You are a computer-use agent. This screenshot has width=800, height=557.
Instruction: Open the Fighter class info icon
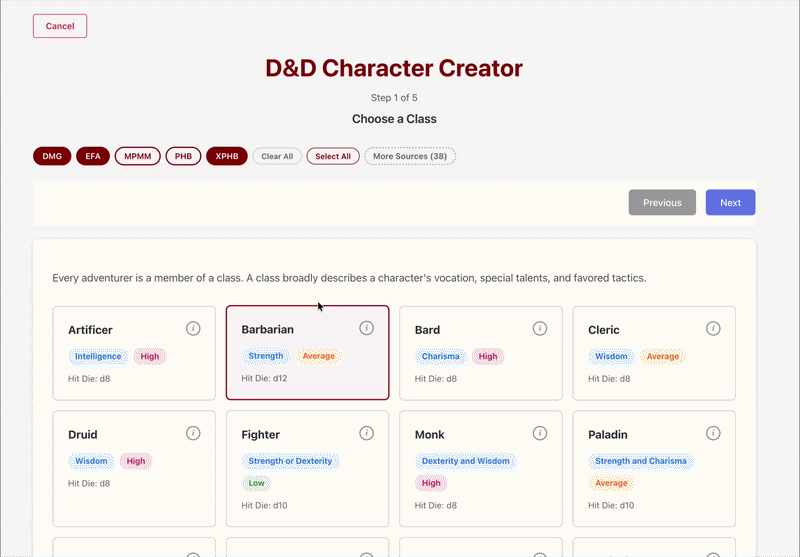366,433
